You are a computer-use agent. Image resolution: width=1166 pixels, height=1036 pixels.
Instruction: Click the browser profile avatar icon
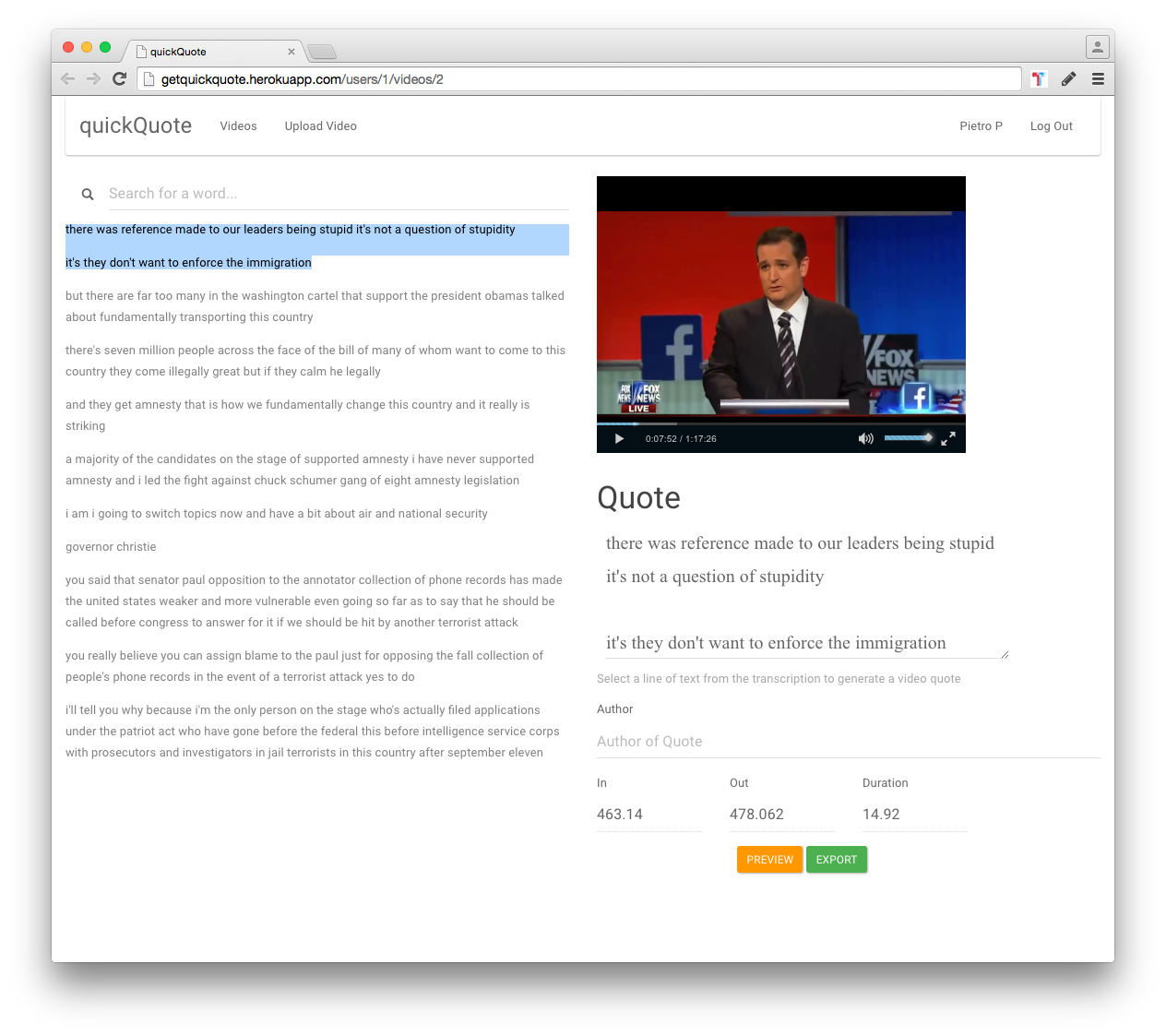pos(1097,46)
